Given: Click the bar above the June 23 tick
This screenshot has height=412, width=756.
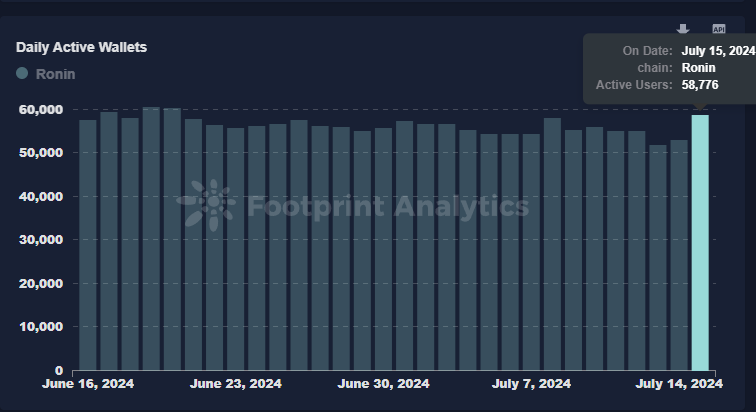Looking at the screenshot, I should [x=236, y=249].
